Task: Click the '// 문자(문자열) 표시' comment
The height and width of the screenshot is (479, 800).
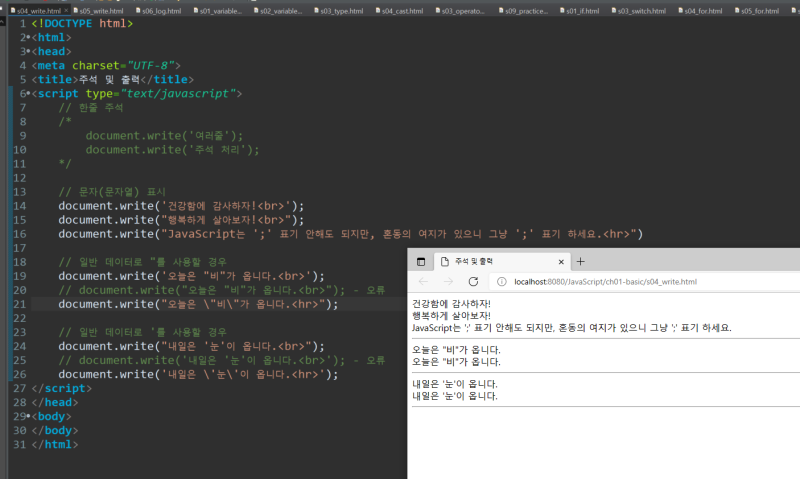Action: (x=112, y=192)
